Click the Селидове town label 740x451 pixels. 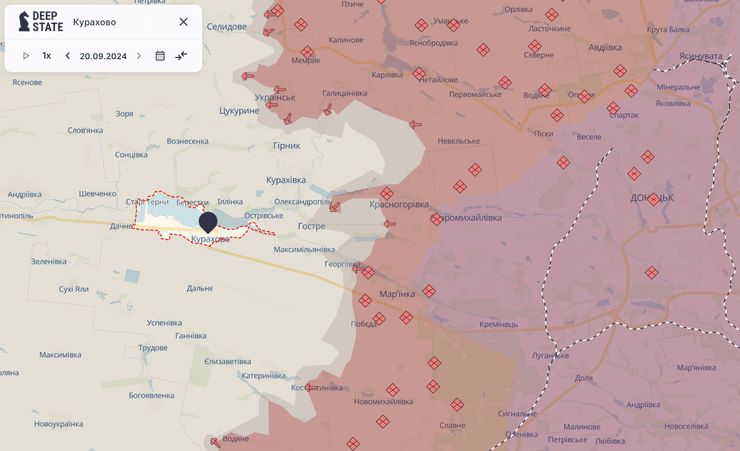226,27
